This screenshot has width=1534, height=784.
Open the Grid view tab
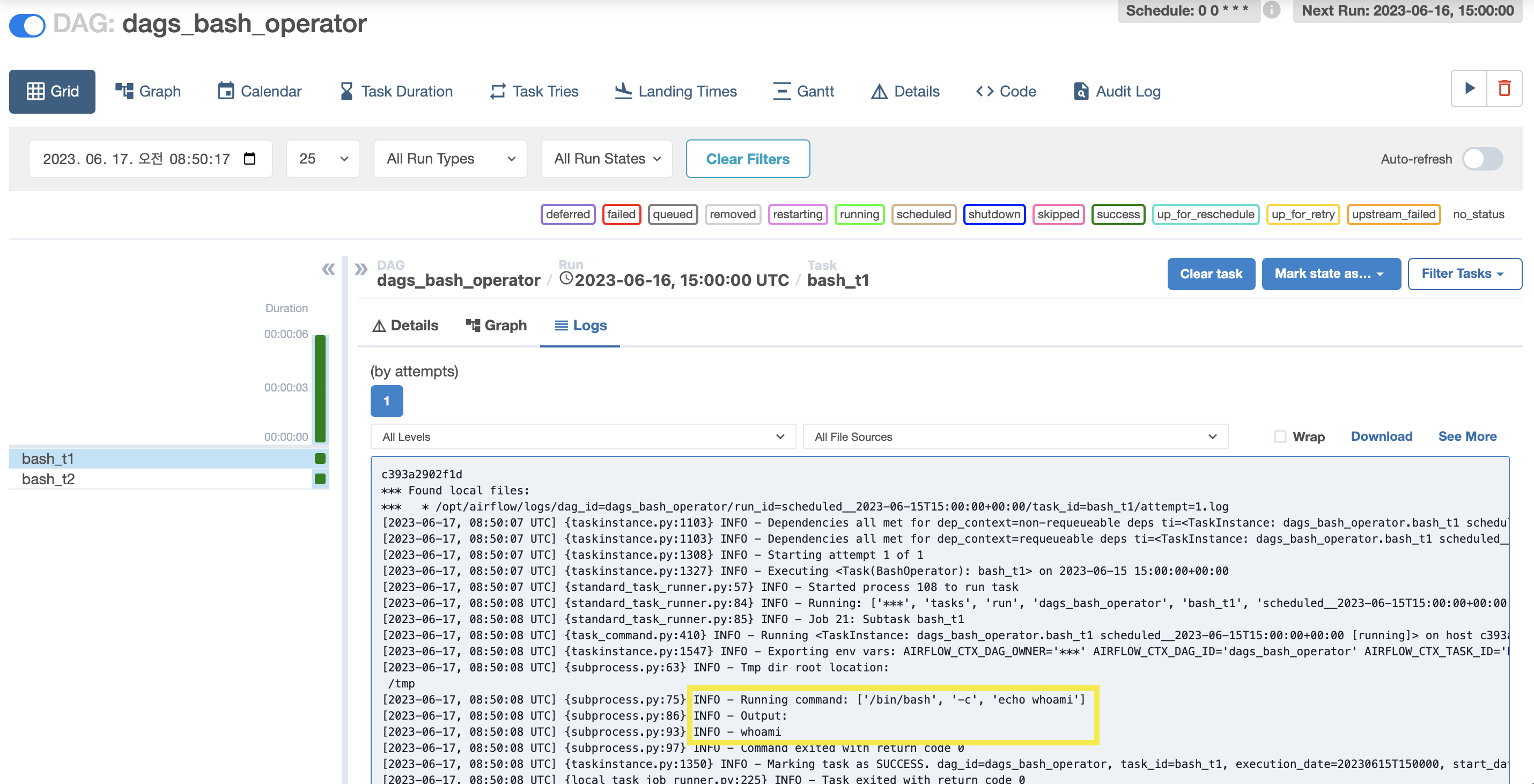click(53, 91)
